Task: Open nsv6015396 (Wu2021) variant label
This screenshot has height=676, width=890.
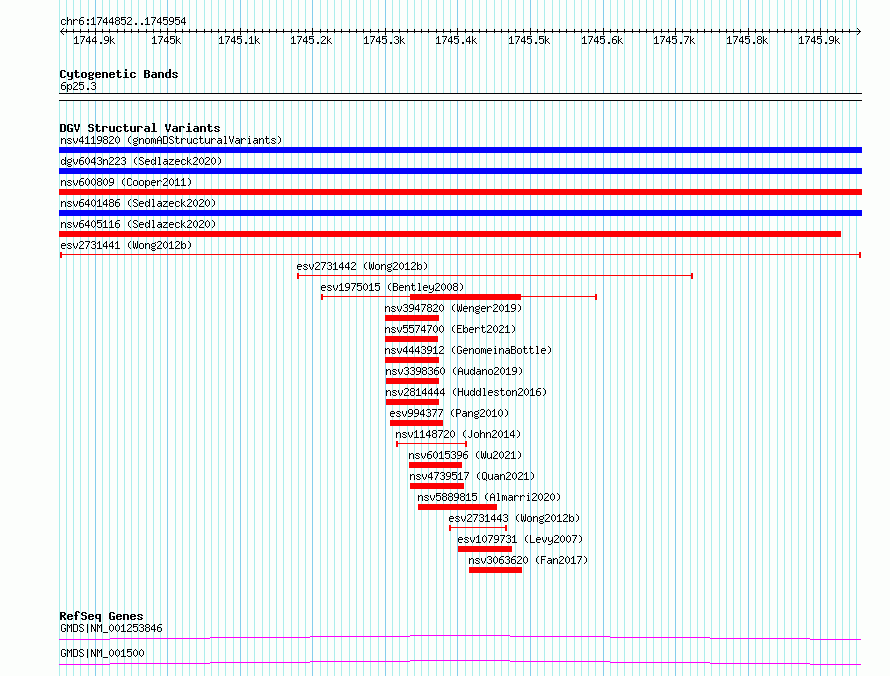Action: 465,455
